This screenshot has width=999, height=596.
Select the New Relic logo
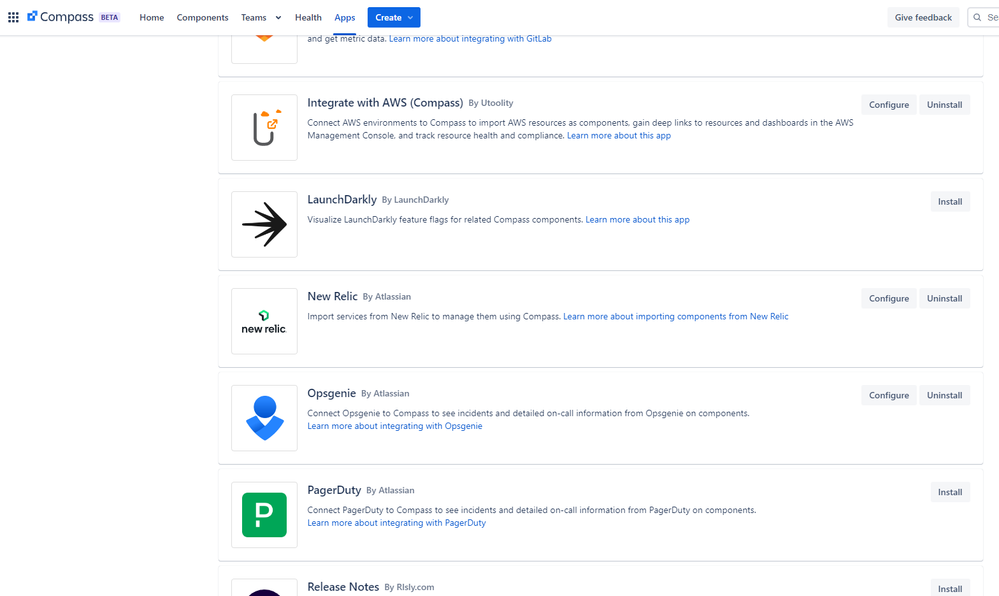point(263,321)
